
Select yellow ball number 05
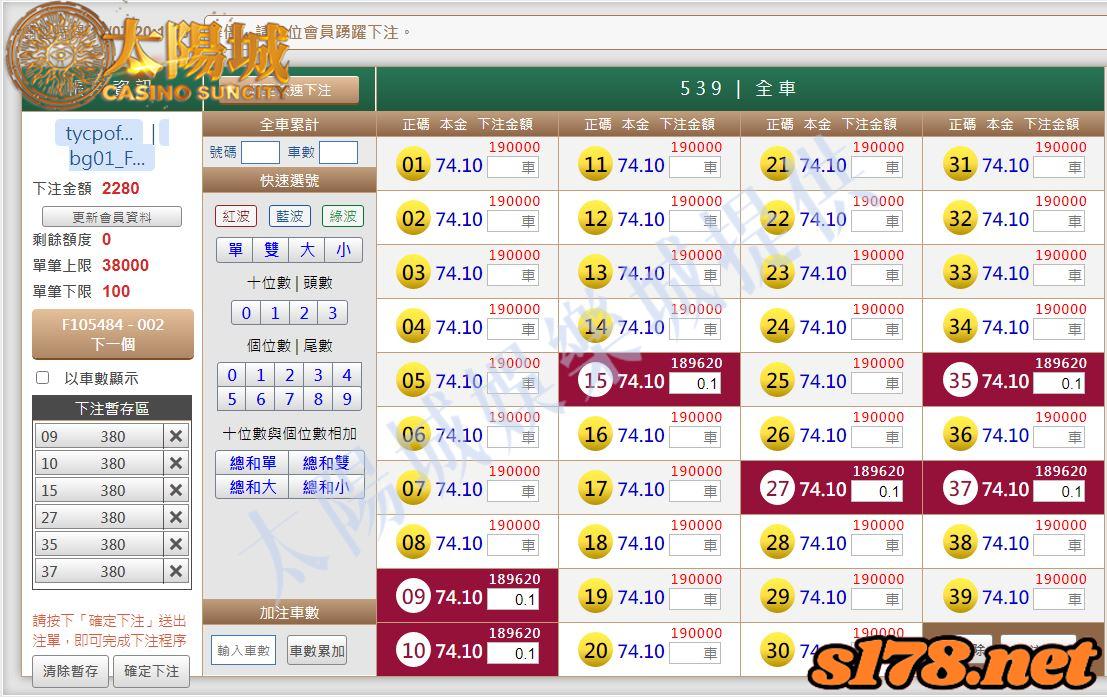413,381
